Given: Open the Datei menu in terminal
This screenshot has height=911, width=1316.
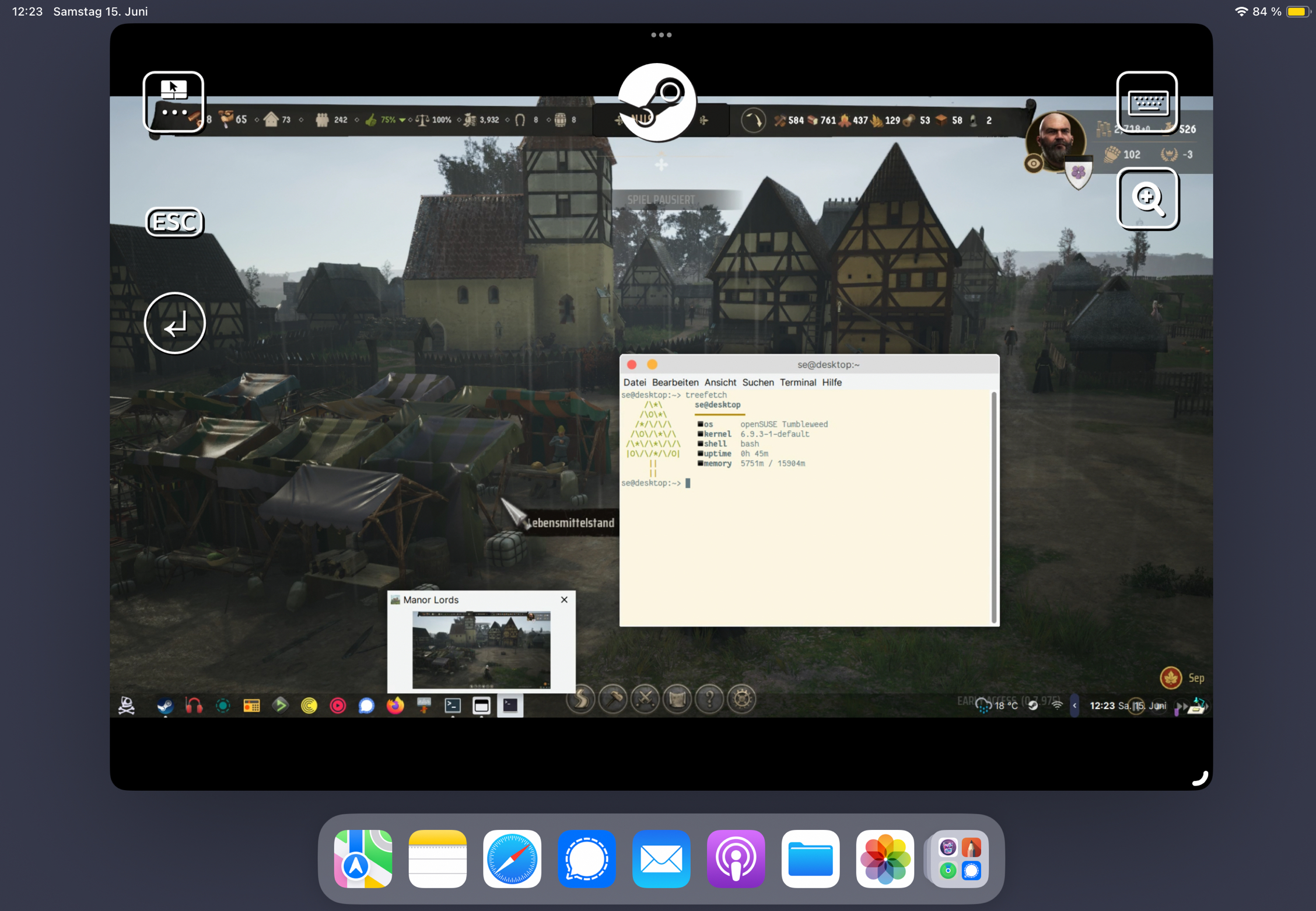Looking at the screenshot, I should pyautogui.click(x=634, y=382).
